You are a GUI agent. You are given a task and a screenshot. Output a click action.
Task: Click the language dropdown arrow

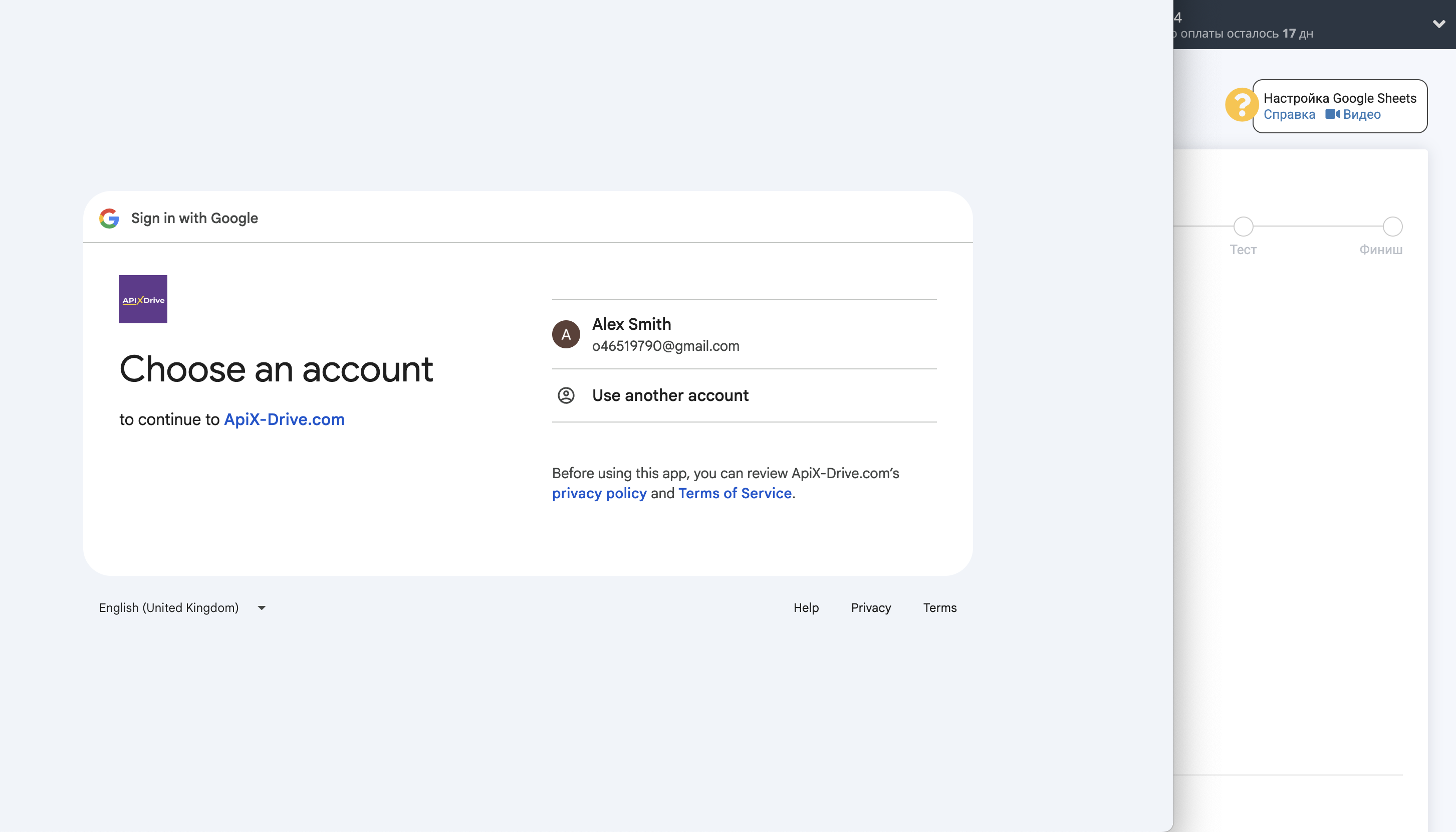(262, 608)
